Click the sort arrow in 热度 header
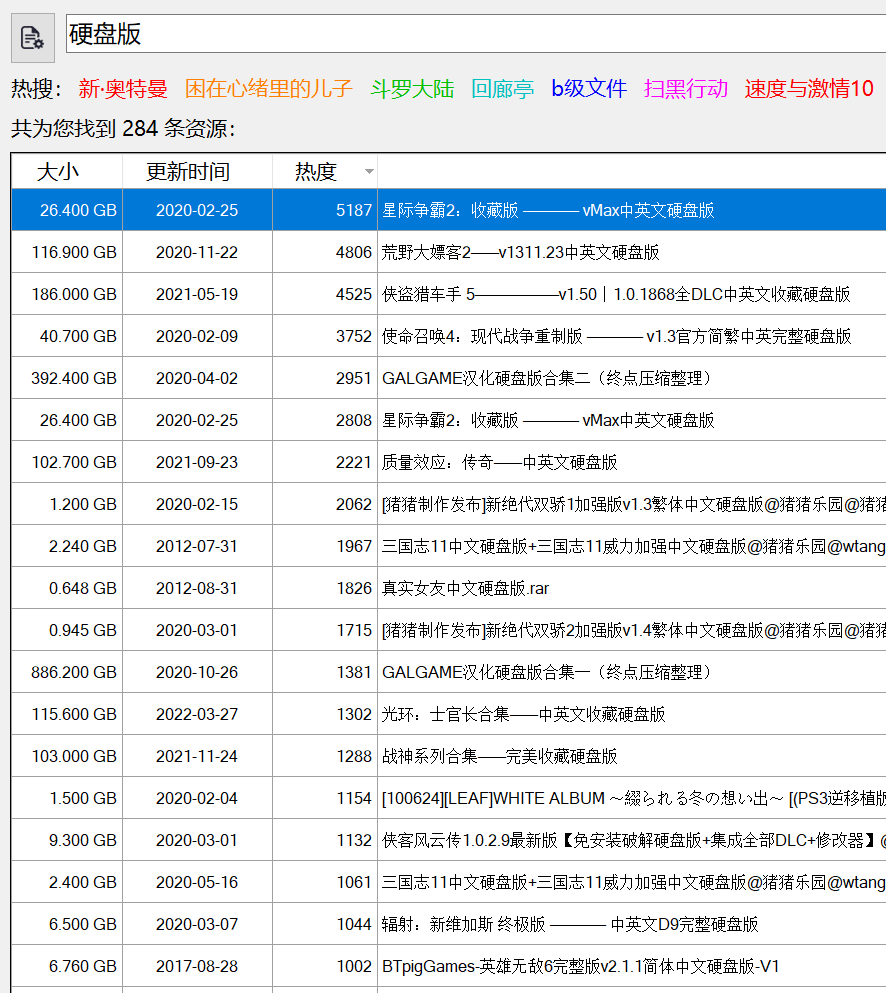The height and width of the screenshot is (993, 886). [x=369, y=172]
